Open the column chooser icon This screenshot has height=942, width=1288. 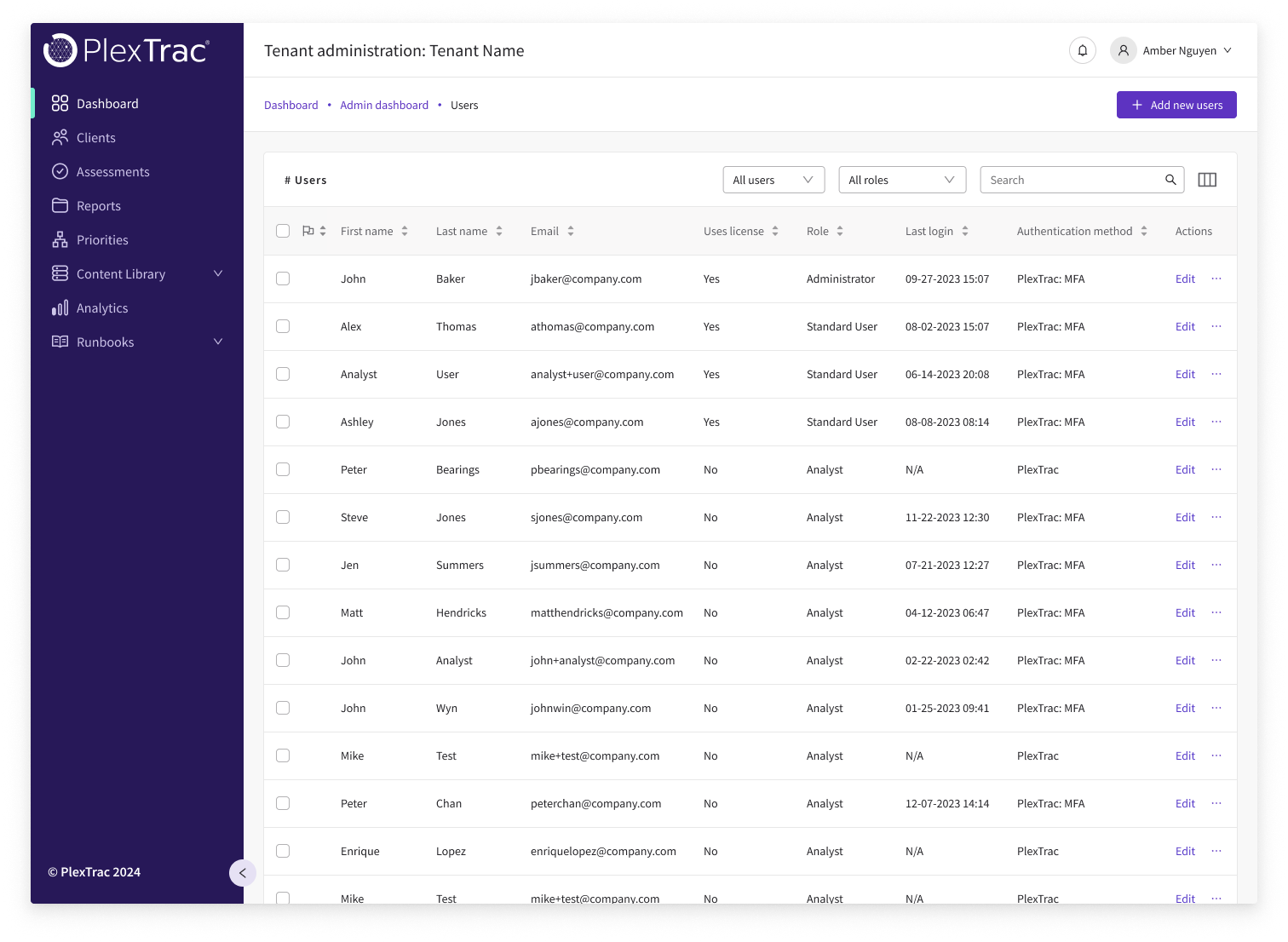tap(1207, 180)
